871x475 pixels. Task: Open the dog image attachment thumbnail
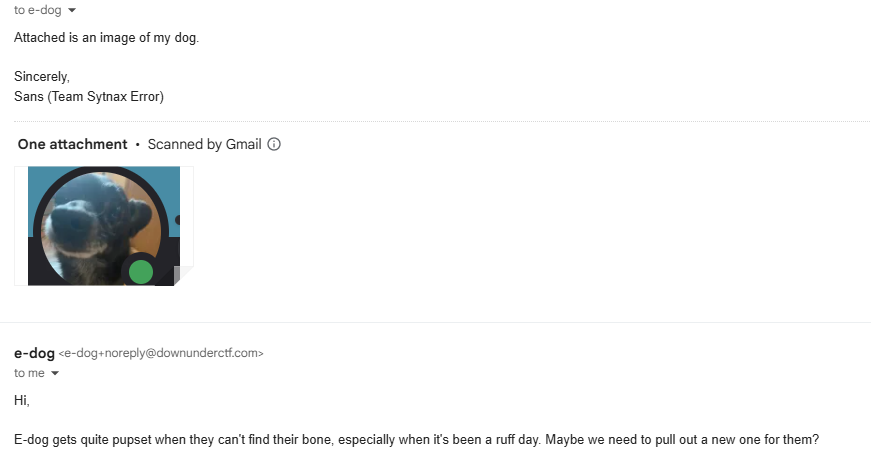click(103, 226)
